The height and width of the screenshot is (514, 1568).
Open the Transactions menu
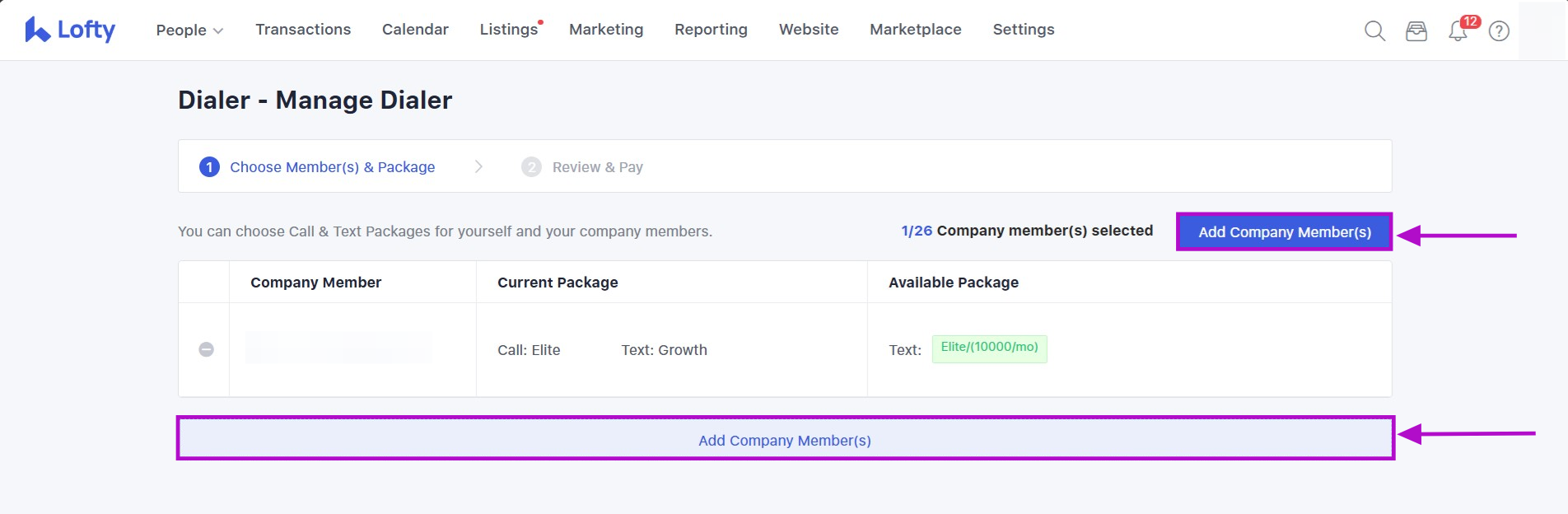tap(303, 30)
